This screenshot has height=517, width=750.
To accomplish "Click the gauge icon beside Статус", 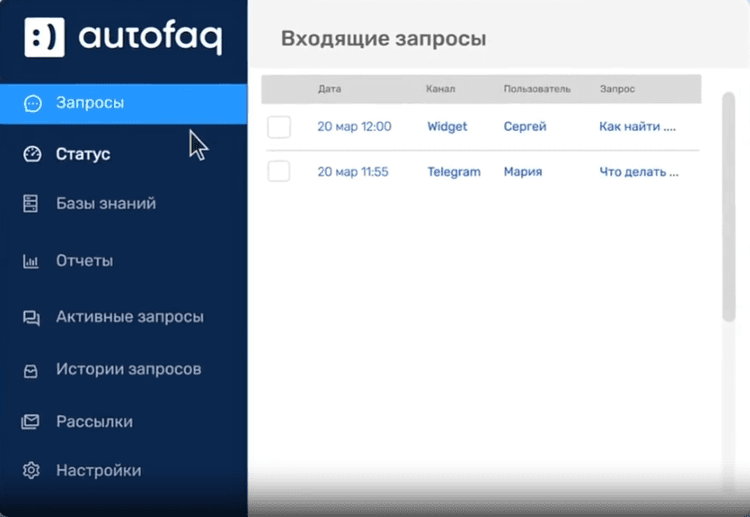I will pyautogui.click(x=32, y=154).
